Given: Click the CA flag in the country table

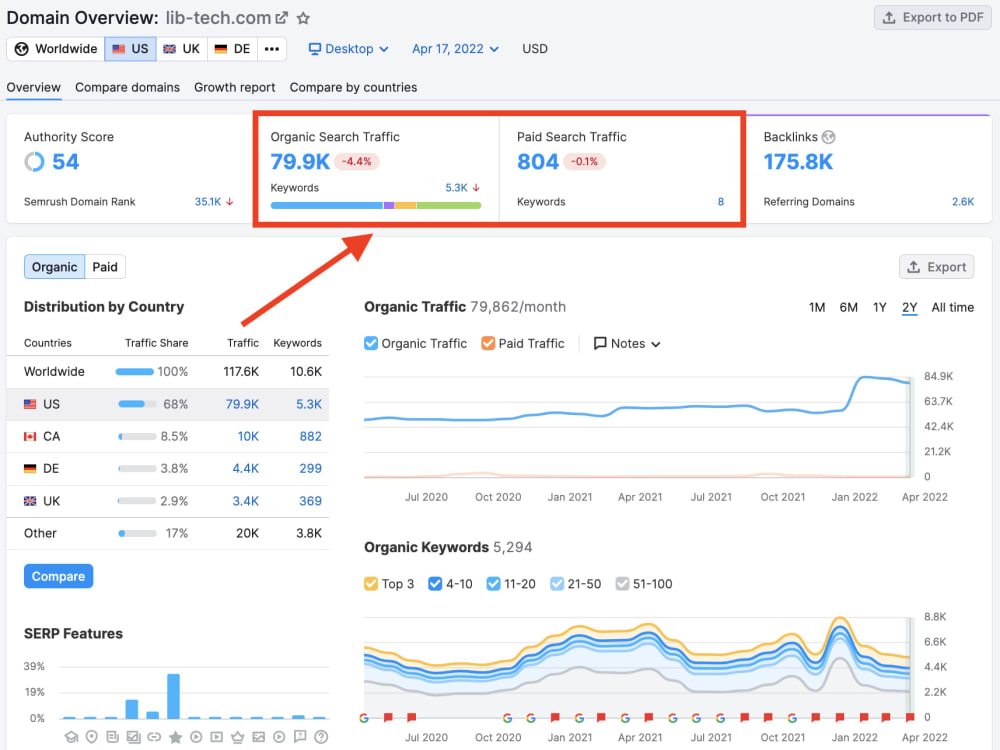Looking at the screenshot, I should point(30,436).
